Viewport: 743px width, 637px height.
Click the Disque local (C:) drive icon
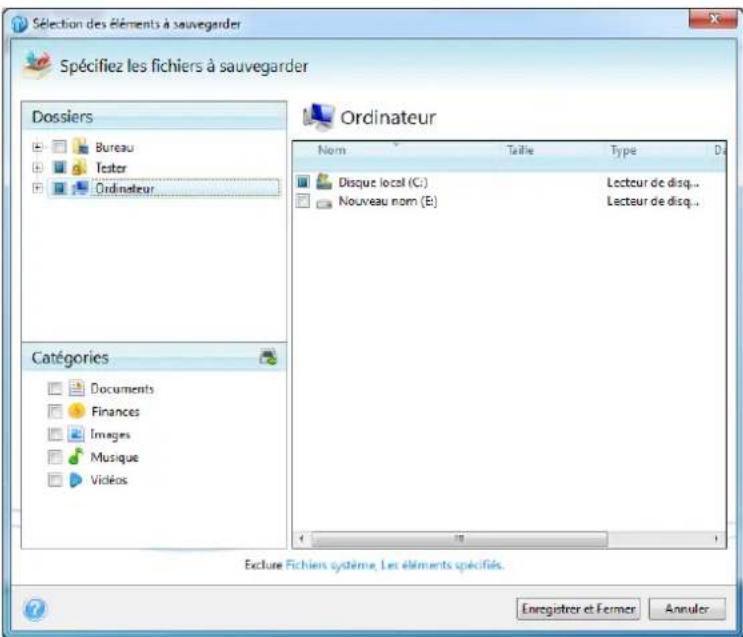pos(324,182)
